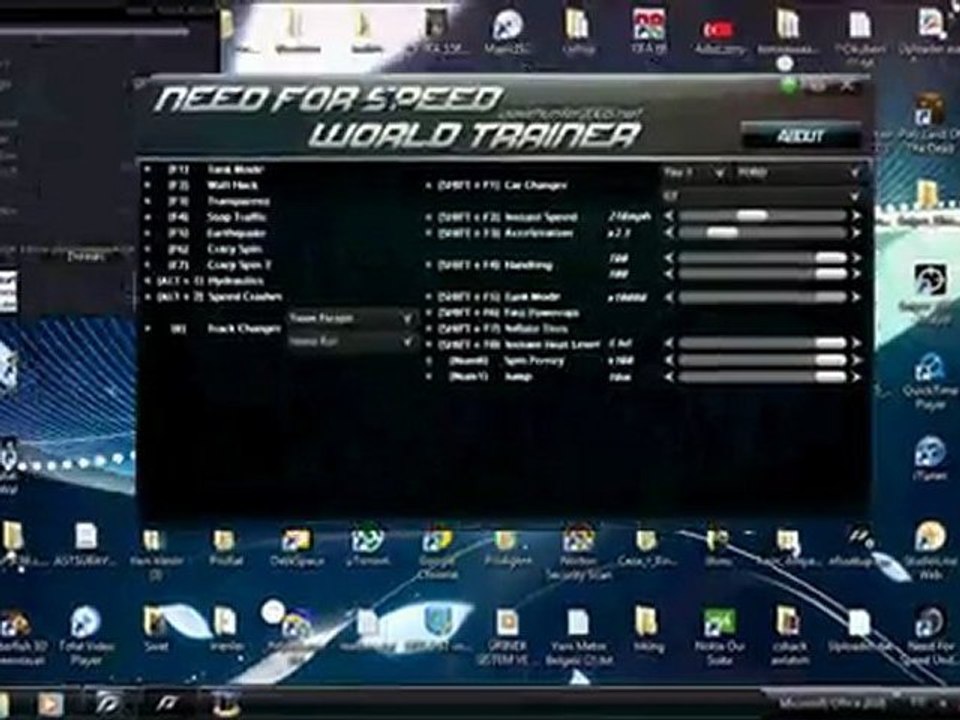Click decrease arrow on Instant Heat Level slider

(669, 343)
